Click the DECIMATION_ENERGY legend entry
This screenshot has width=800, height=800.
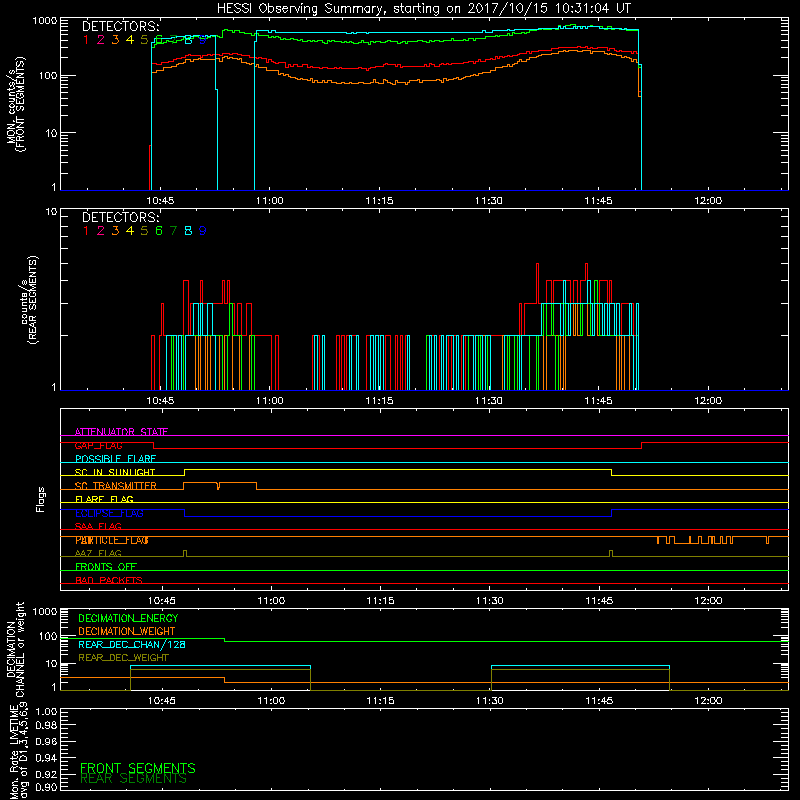click(x=128, y=618)
